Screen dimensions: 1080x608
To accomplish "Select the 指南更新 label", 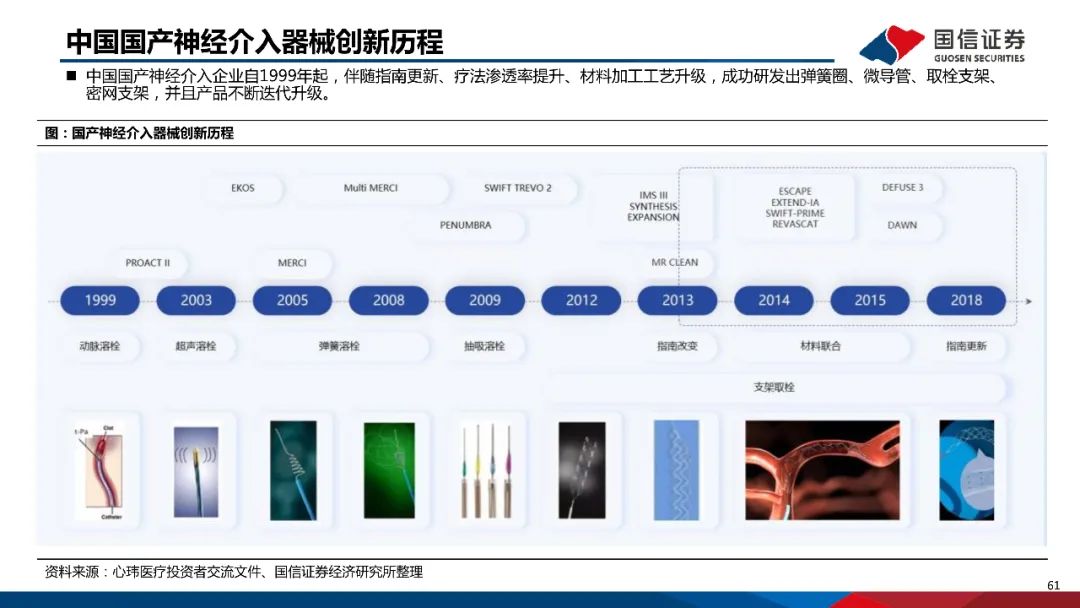I will tap(966, 346).
